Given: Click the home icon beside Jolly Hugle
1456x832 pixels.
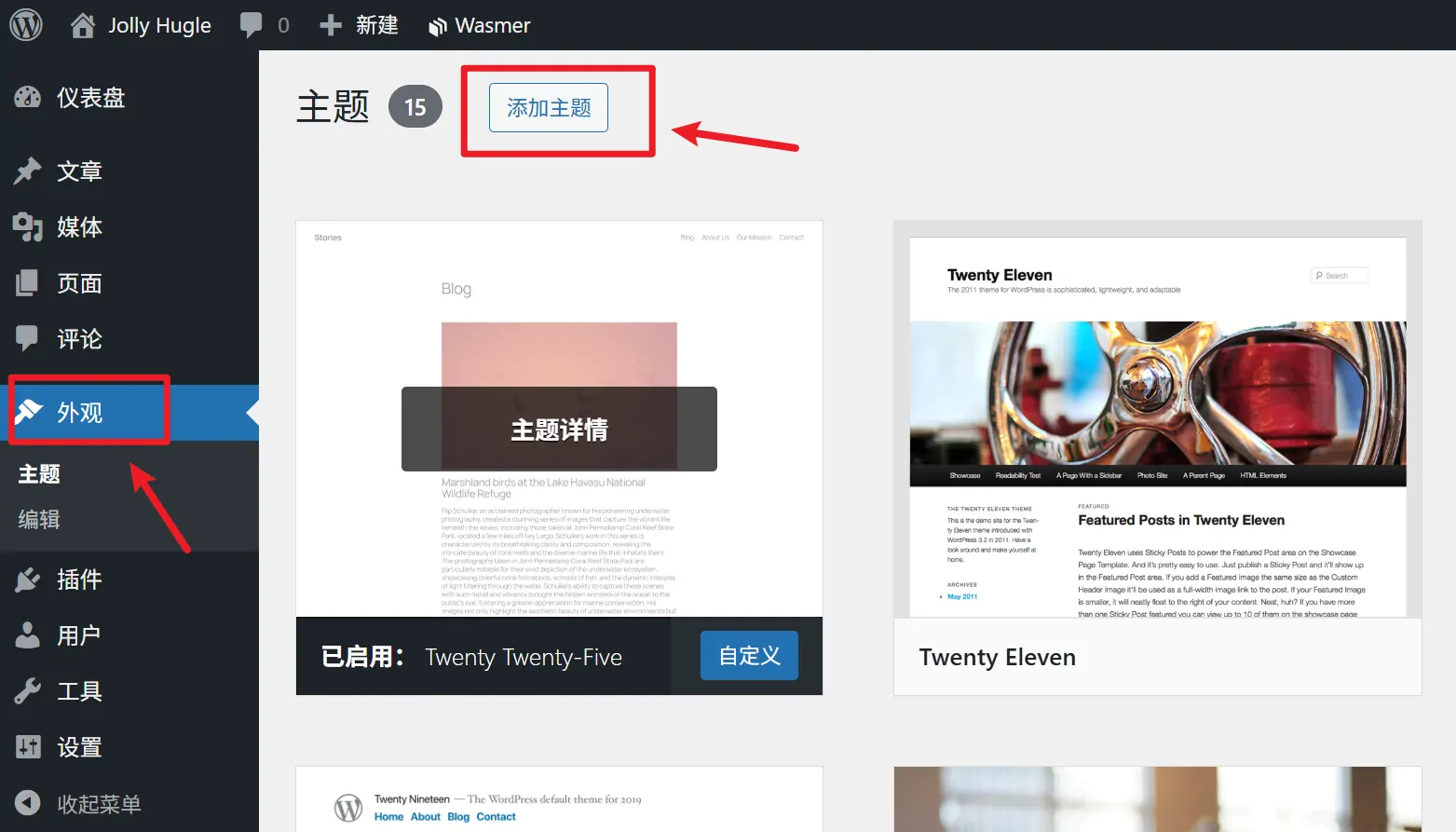Looking at the screenshot, I should [x=83, y=25].
